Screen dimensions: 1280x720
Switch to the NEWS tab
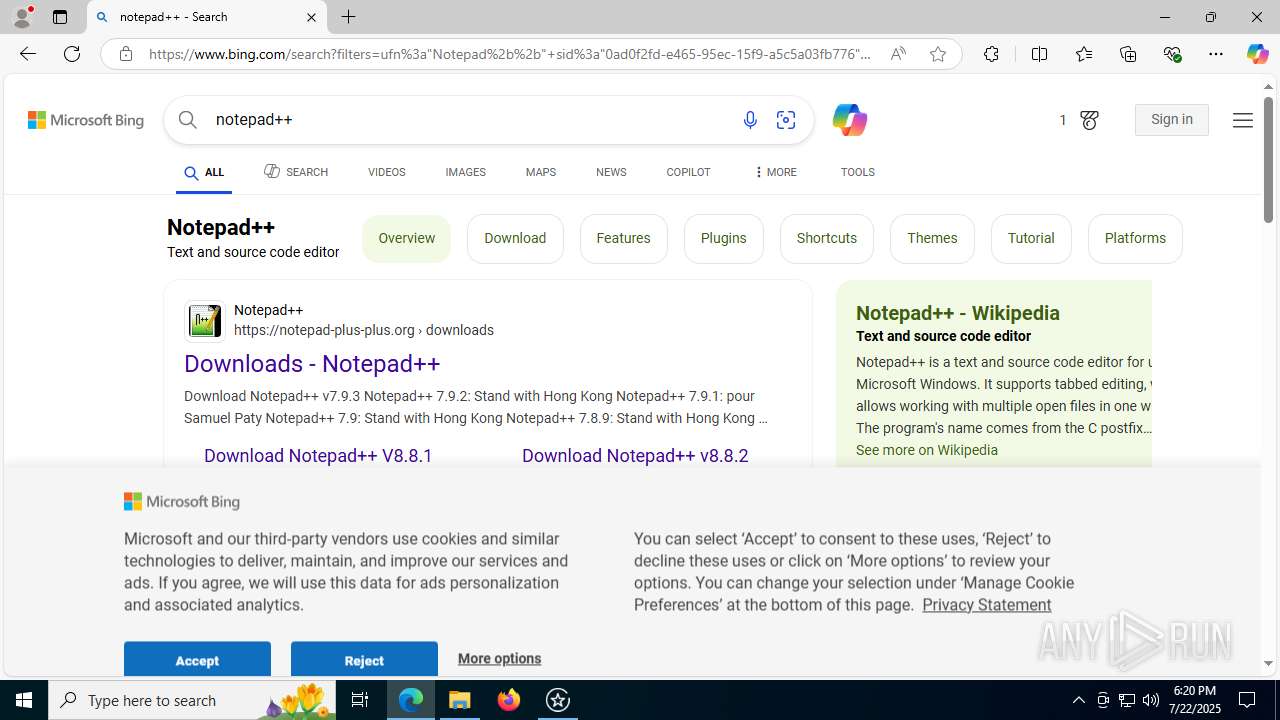tap(611, 172)
